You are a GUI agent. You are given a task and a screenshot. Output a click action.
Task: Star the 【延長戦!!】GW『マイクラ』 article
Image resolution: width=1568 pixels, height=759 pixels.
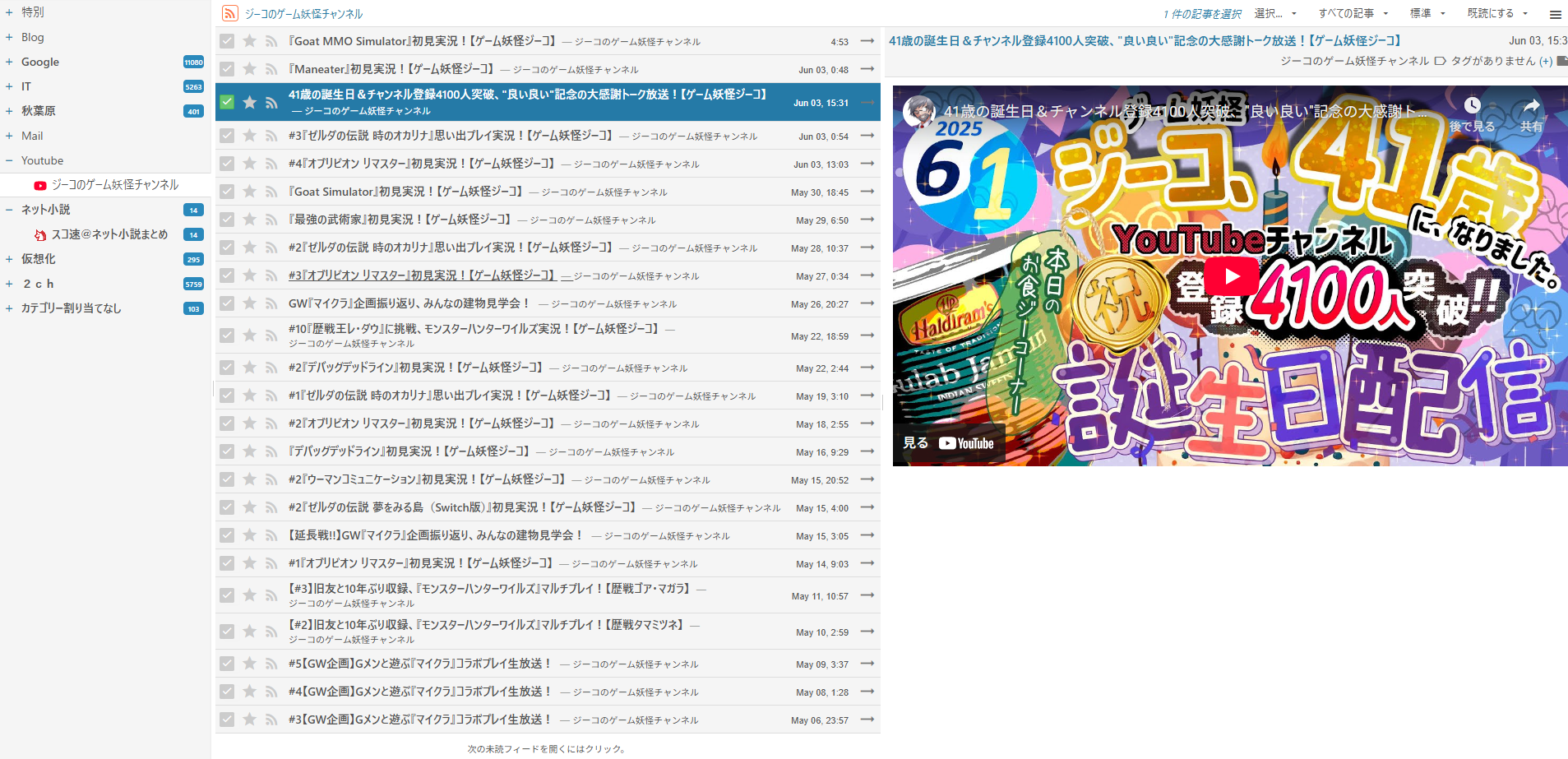click(x=250, y=535)
